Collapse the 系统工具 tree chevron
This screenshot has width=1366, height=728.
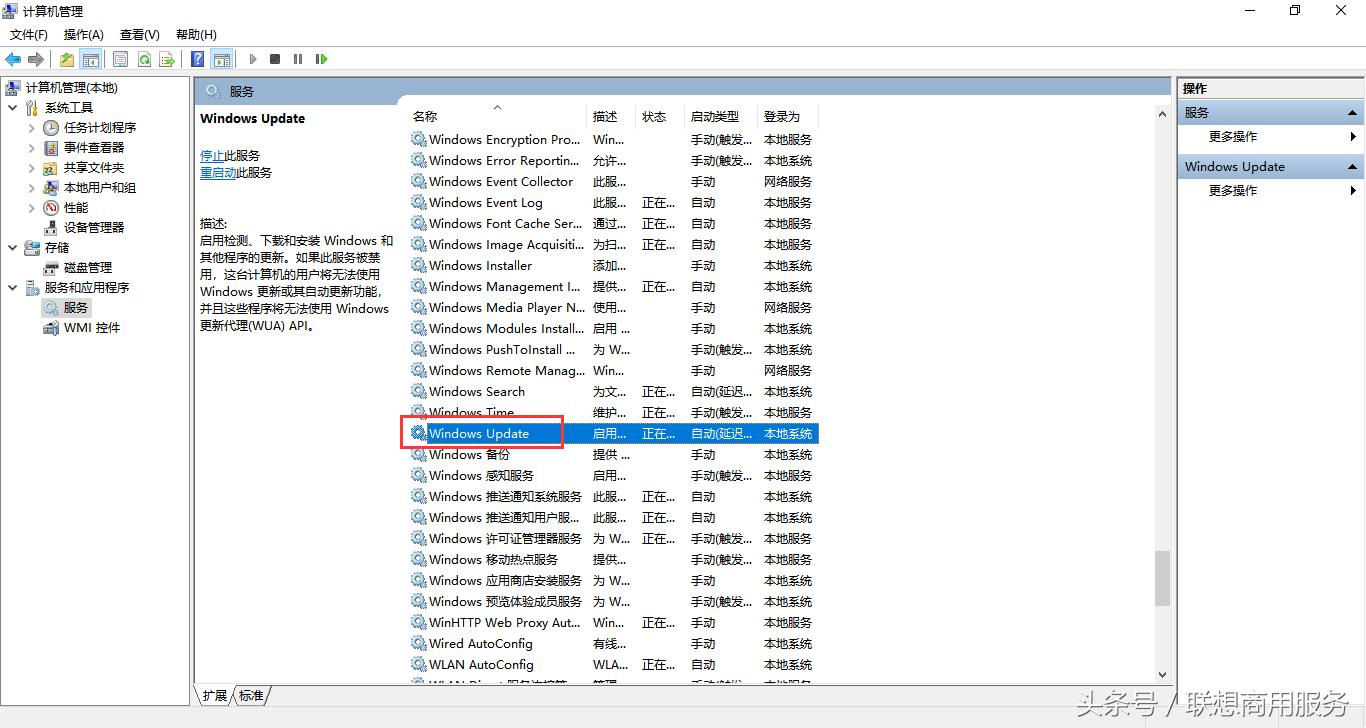(12, 107)
